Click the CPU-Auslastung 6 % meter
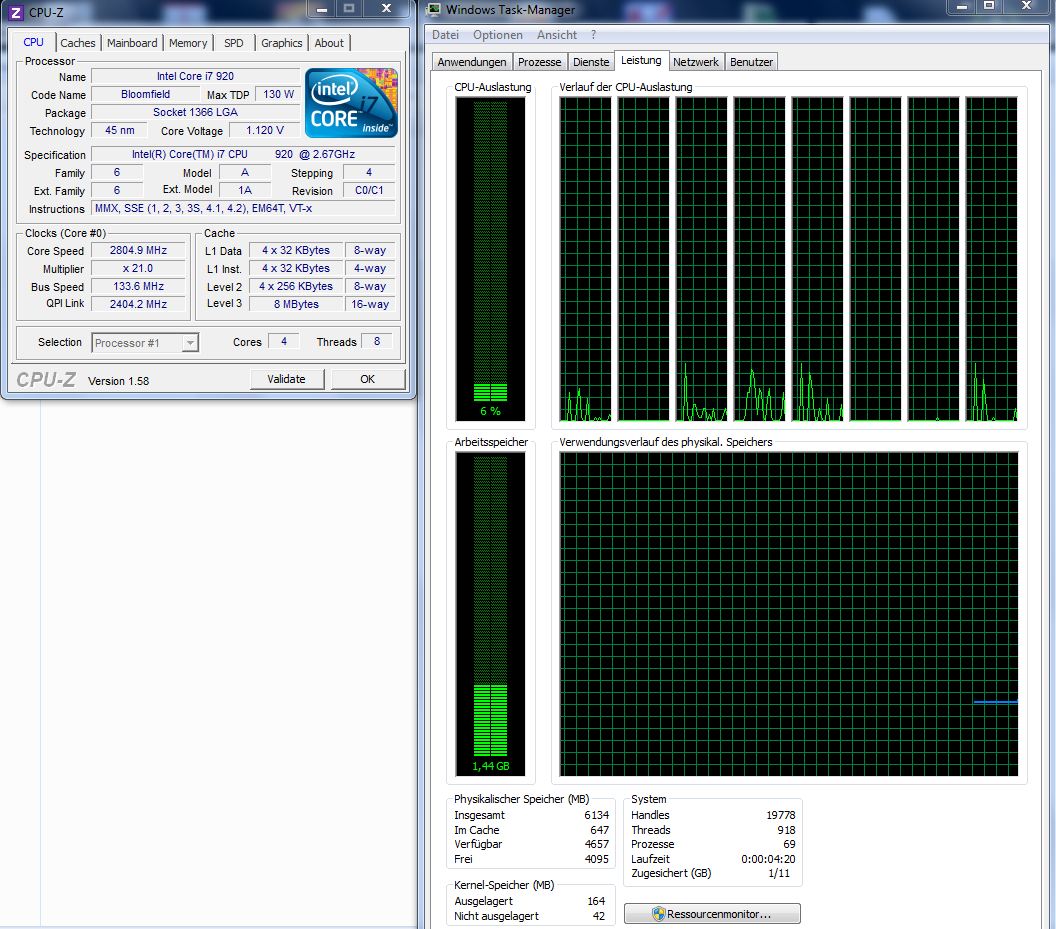Viewport: 1056px width, 929px height. (x=490, y=259)
